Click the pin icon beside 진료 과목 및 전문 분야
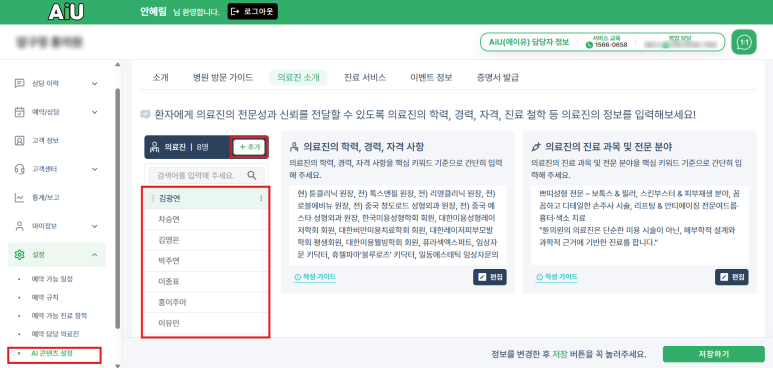This screenshot has height=368, width=773. [536, 147]
